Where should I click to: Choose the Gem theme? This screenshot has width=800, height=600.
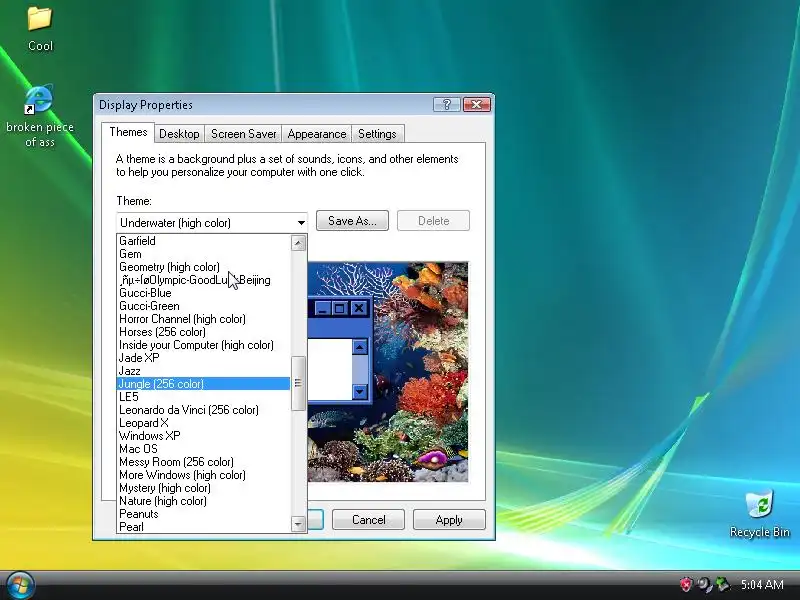coord(204,254)
